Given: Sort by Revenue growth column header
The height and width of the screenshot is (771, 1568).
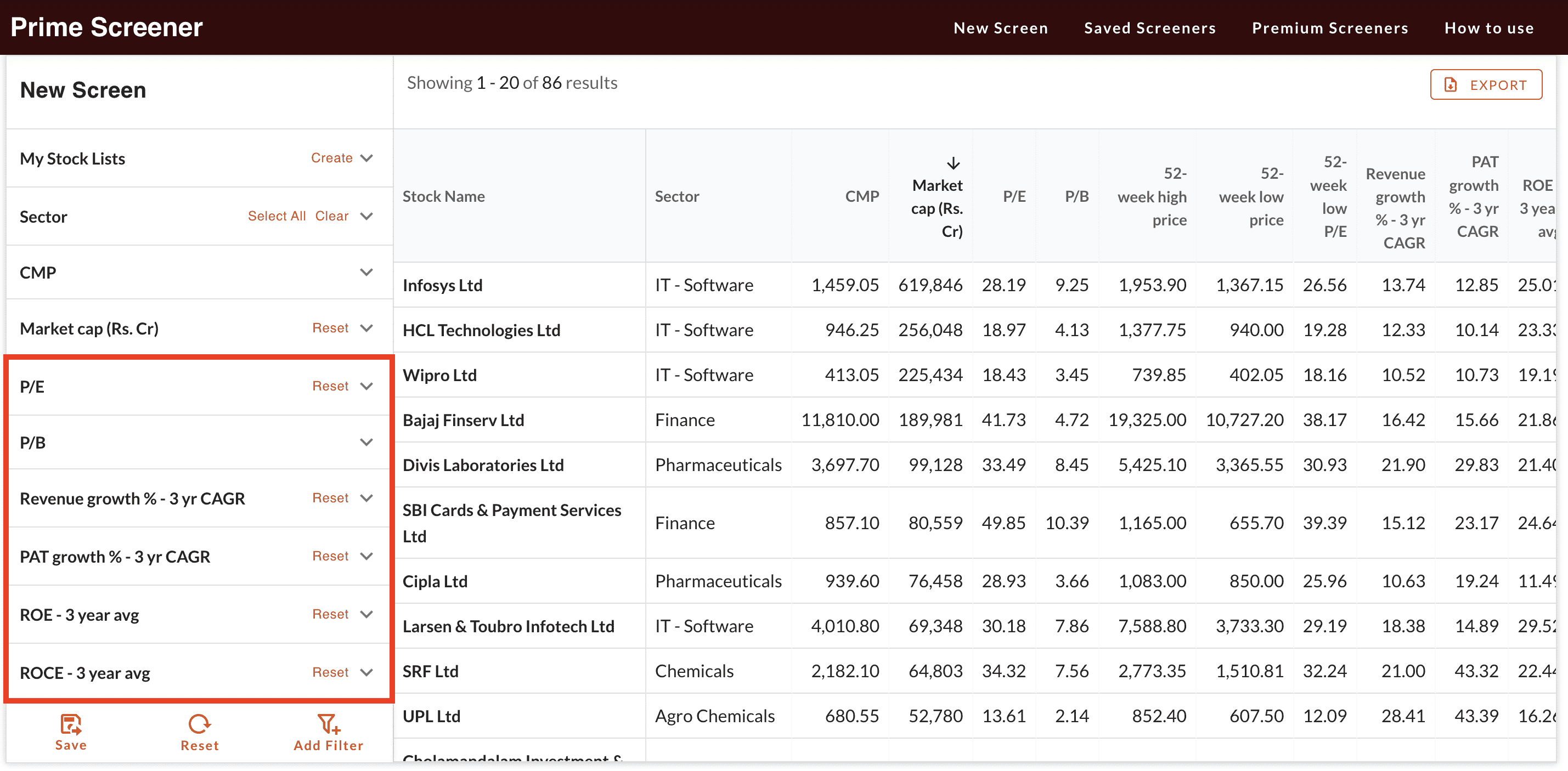Looking at the screenshot, I should tap(1396, 208).
